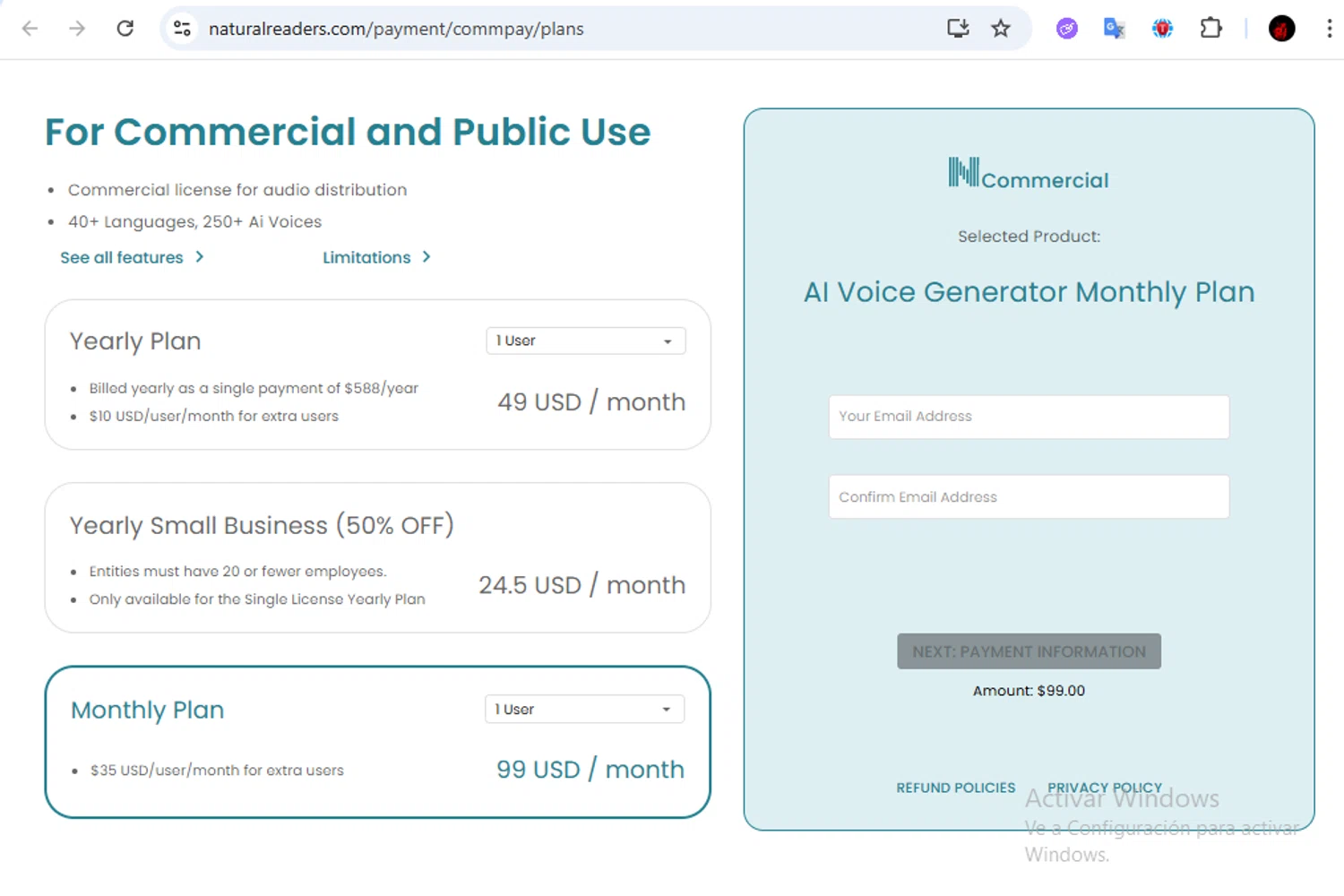Click '$35 USD/user/month for extra users' bullet
Screen dimensions: 1344x896
coord(217,771)
